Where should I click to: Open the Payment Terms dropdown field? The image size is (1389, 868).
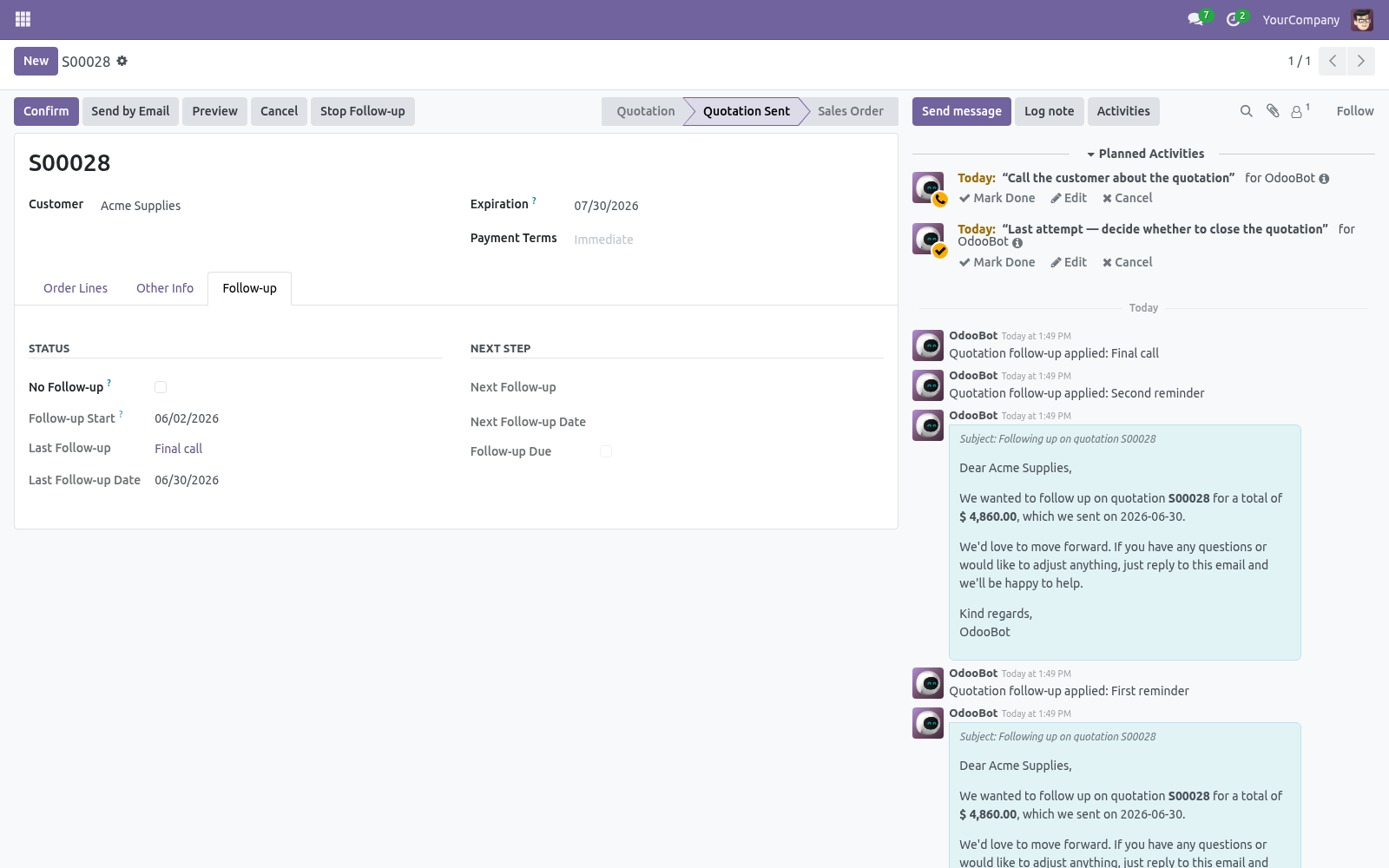tap(727, 240)
